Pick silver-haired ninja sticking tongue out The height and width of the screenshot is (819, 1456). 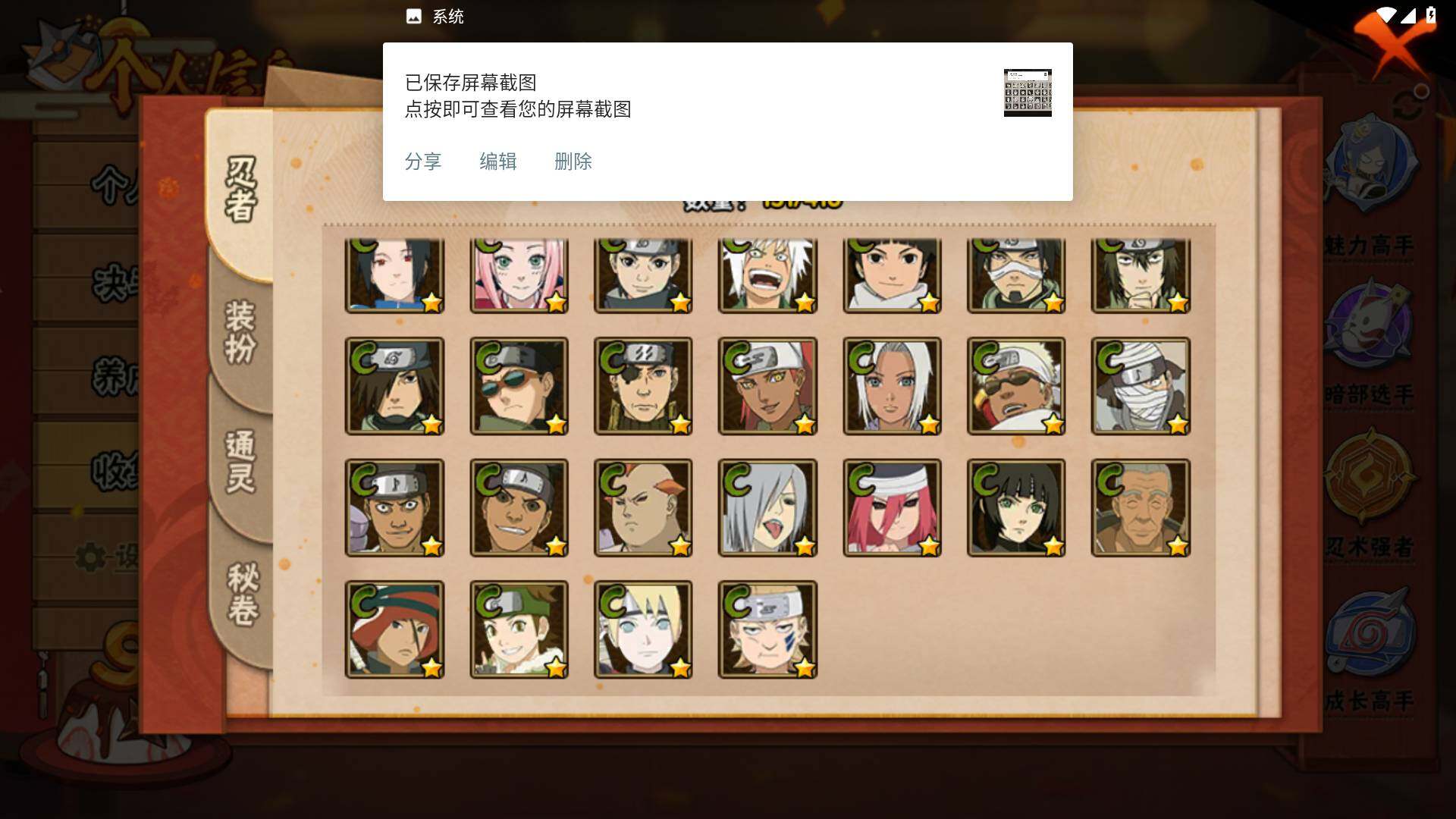click(x=767, y=507)
